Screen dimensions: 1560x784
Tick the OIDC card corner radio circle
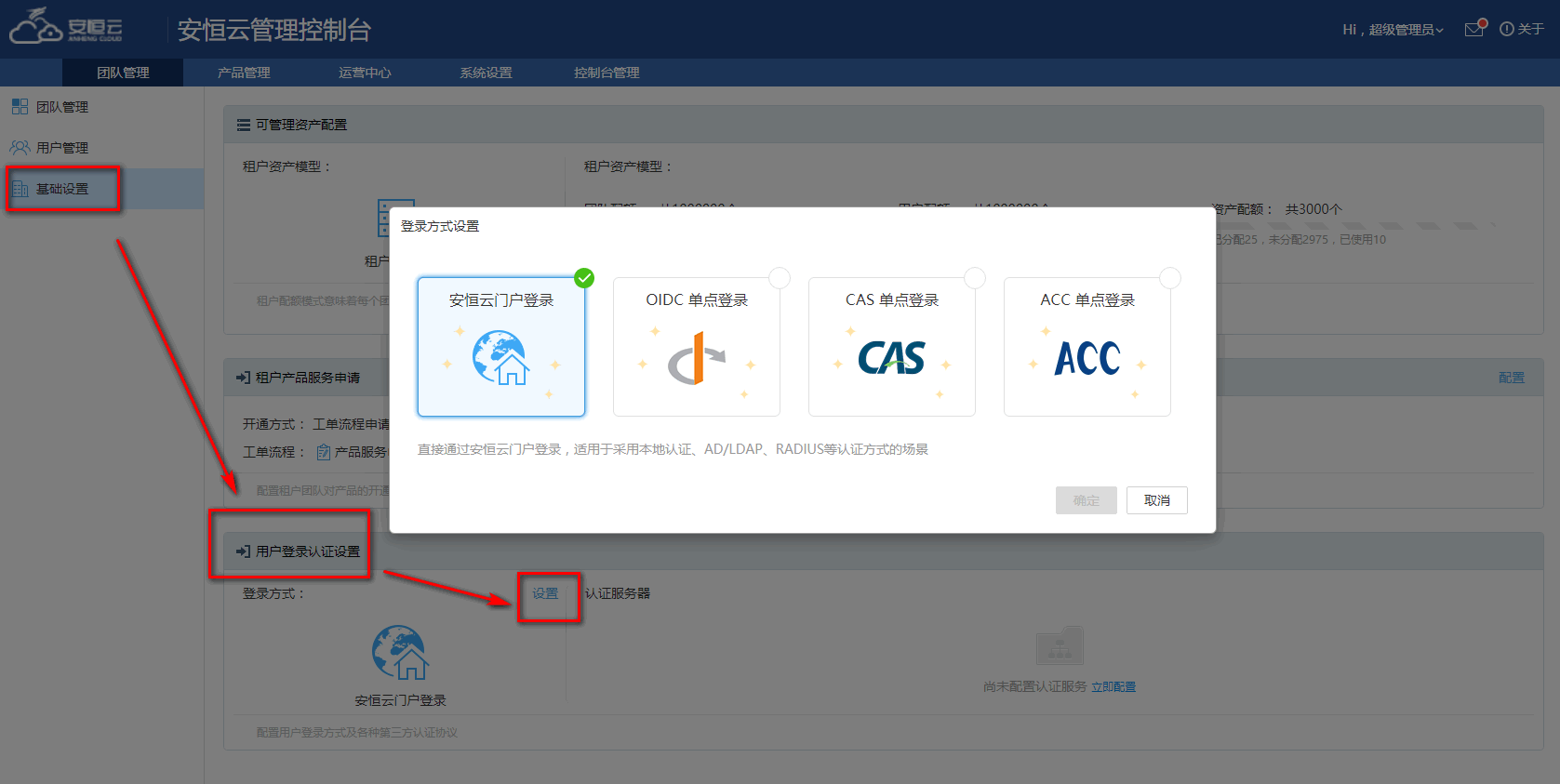pos(780,278)
